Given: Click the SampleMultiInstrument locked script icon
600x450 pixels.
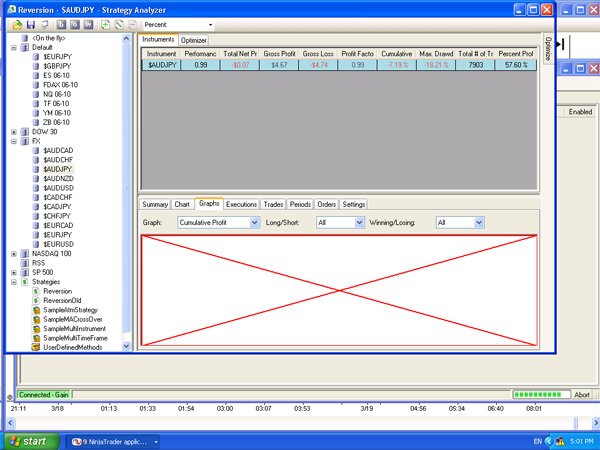Looking at the screenshot, I should (x=36, y=329).
